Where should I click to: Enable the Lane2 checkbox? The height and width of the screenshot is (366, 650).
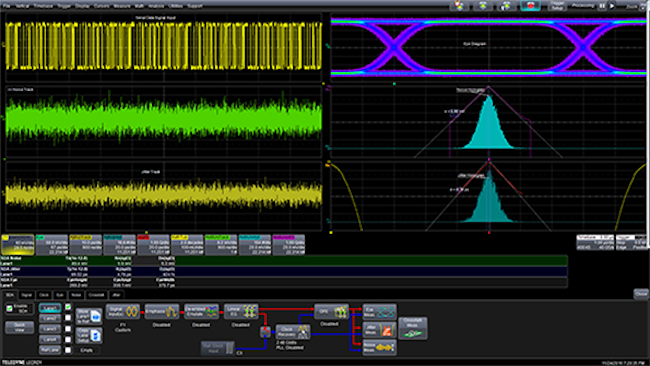(68, 318)
